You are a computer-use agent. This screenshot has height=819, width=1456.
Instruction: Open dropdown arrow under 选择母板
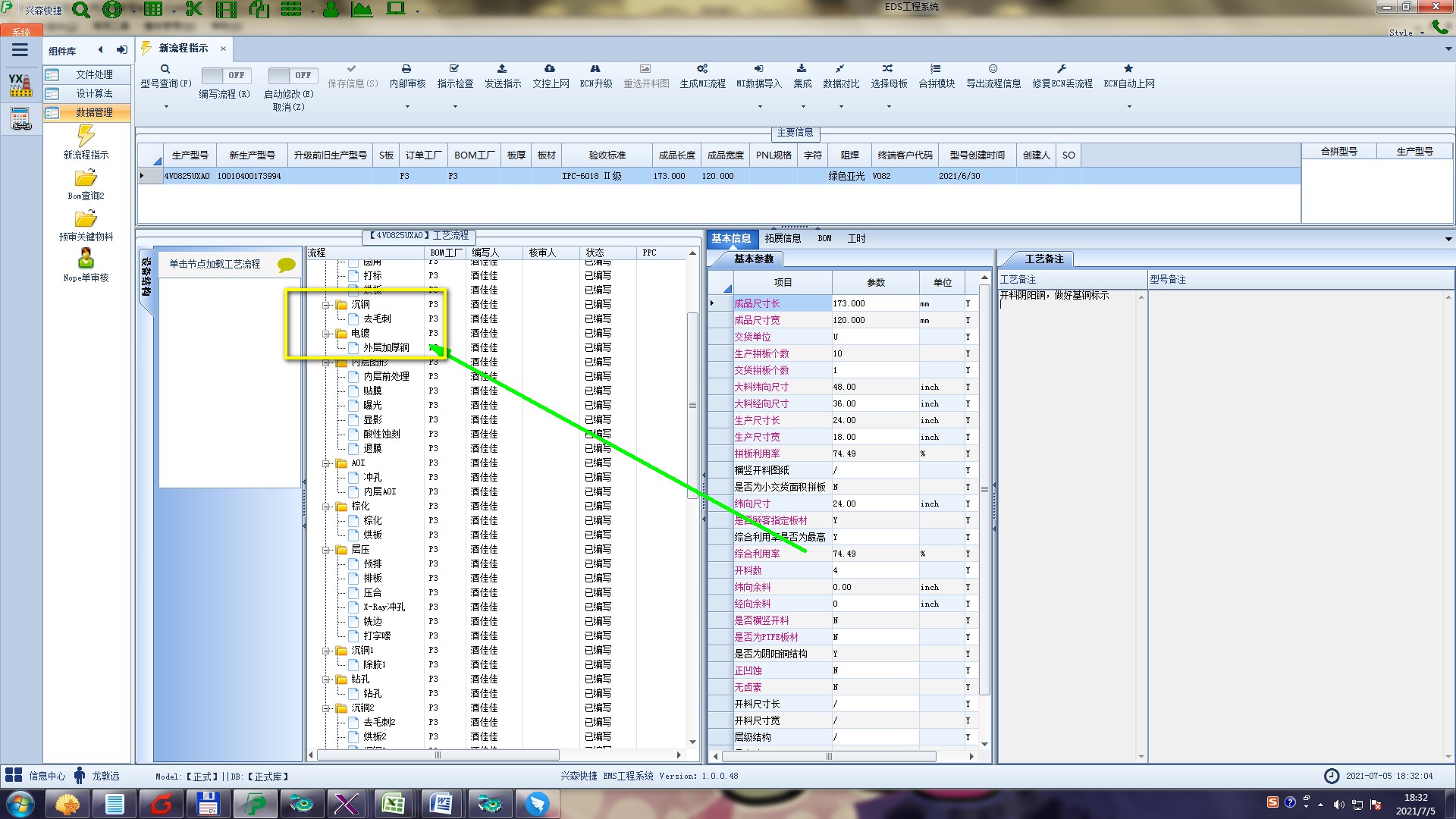889,107
